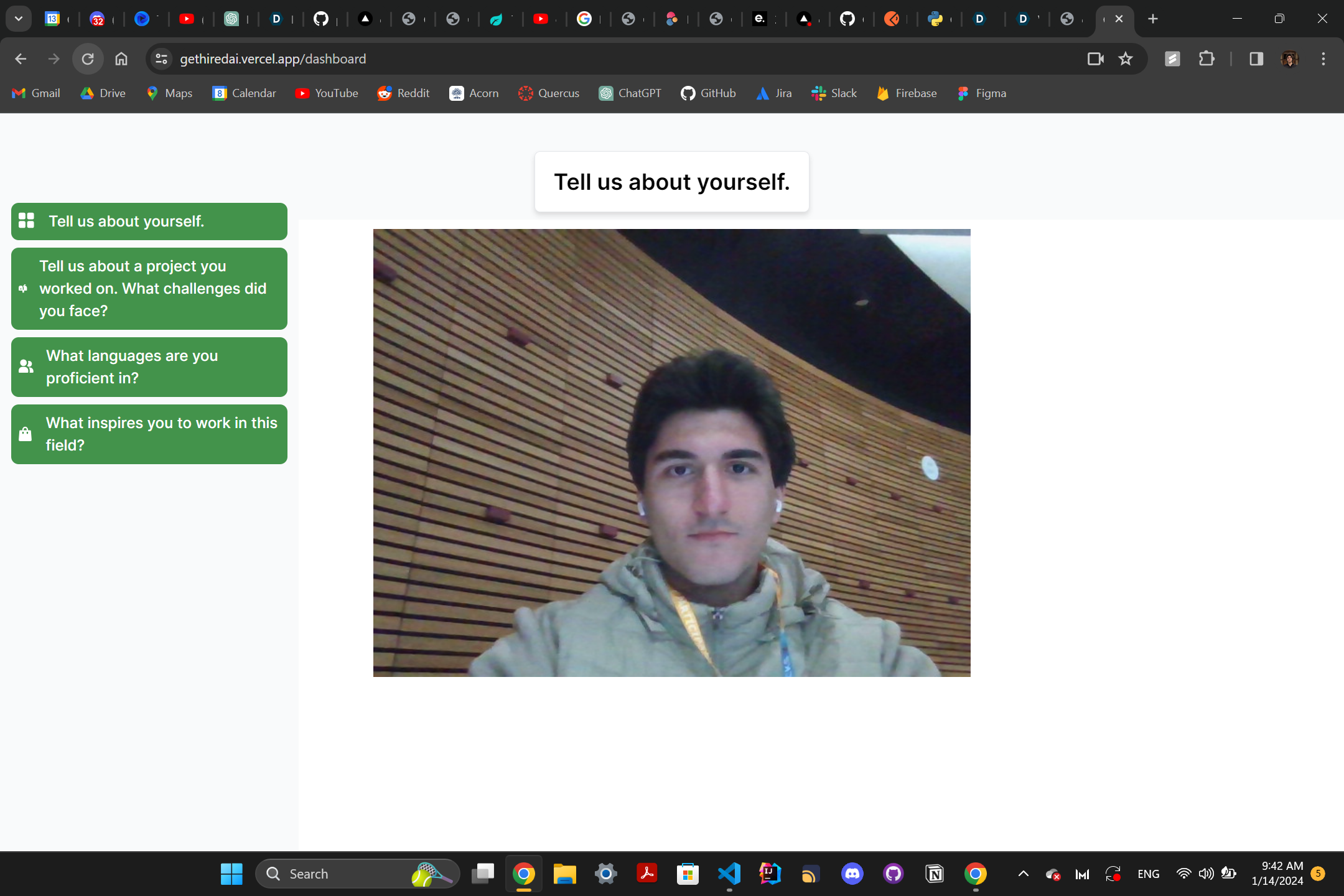Click the bag icon beside 'What inspires you' question
1344x896 pixels.
point(25,434)
